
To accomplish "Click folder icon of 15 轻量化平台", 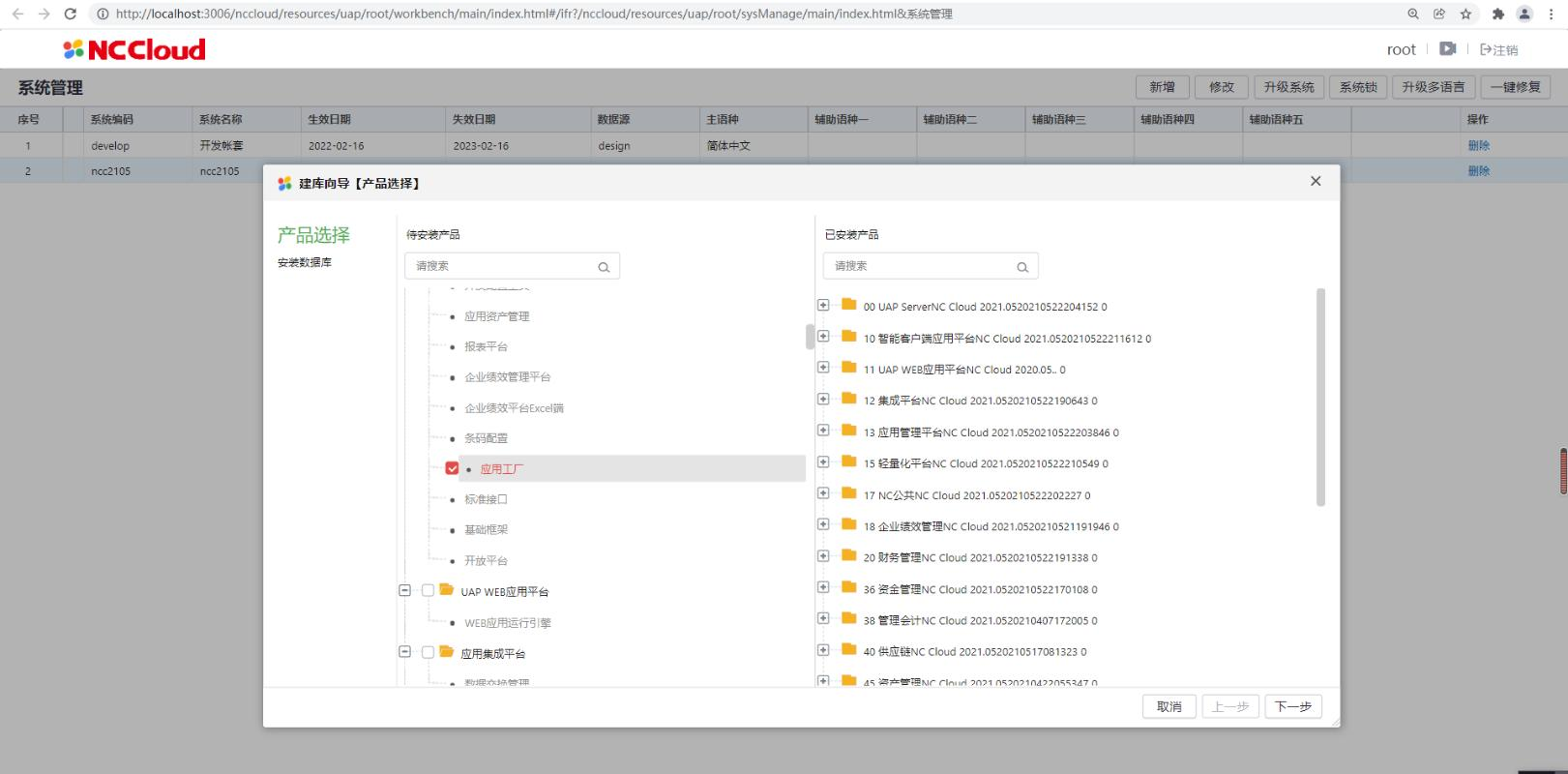I will pos(849,461).
